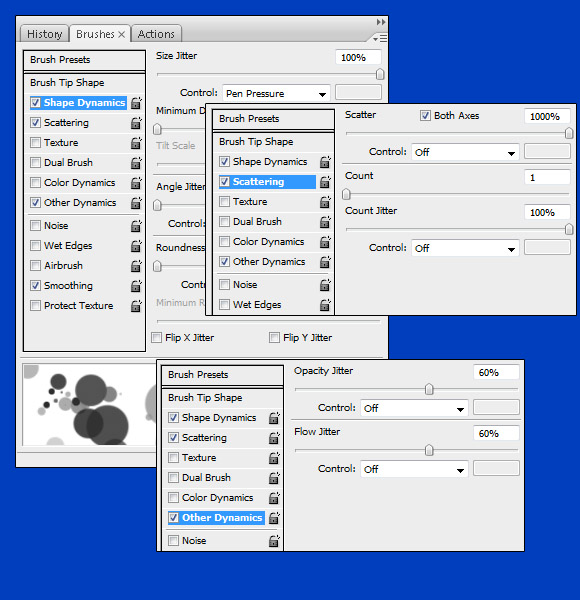The height and width of the screenshot is (600, 580).
Task: Select Brush Tip Shape in Scattering inset
Action: click(273, 142)
